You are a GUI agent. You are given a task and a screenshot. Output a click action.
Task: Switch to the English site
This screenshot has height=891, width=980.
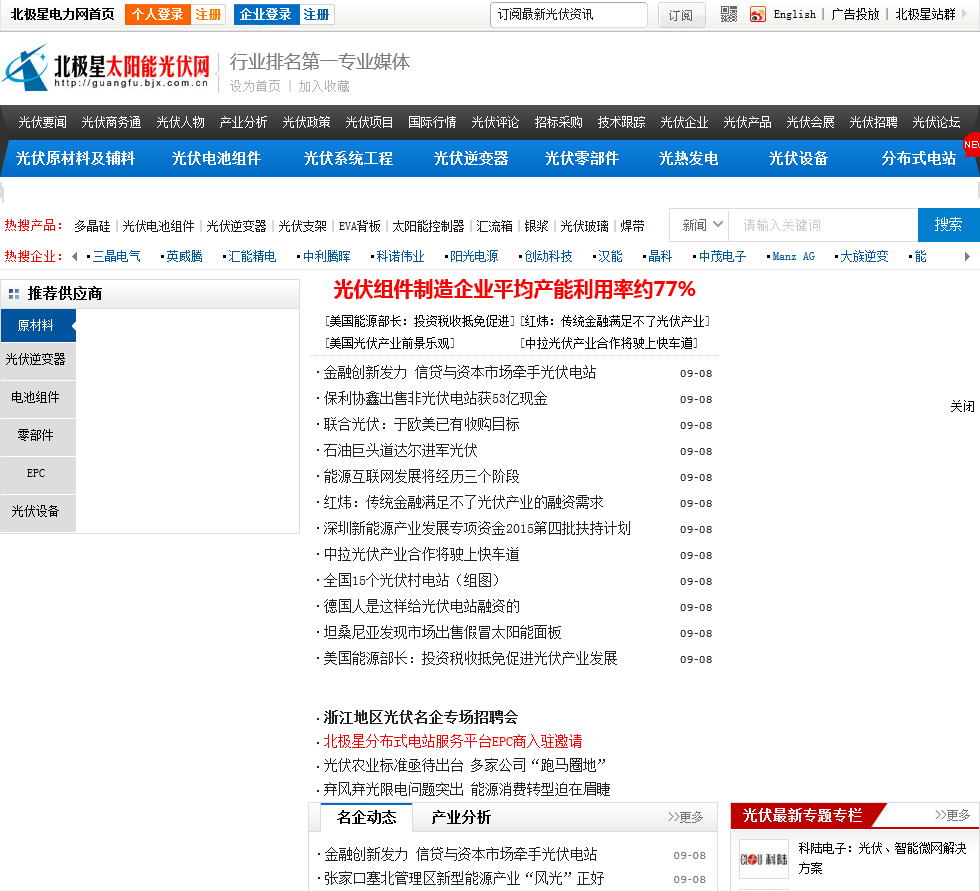pyautogui.click(x=794, y=14)
